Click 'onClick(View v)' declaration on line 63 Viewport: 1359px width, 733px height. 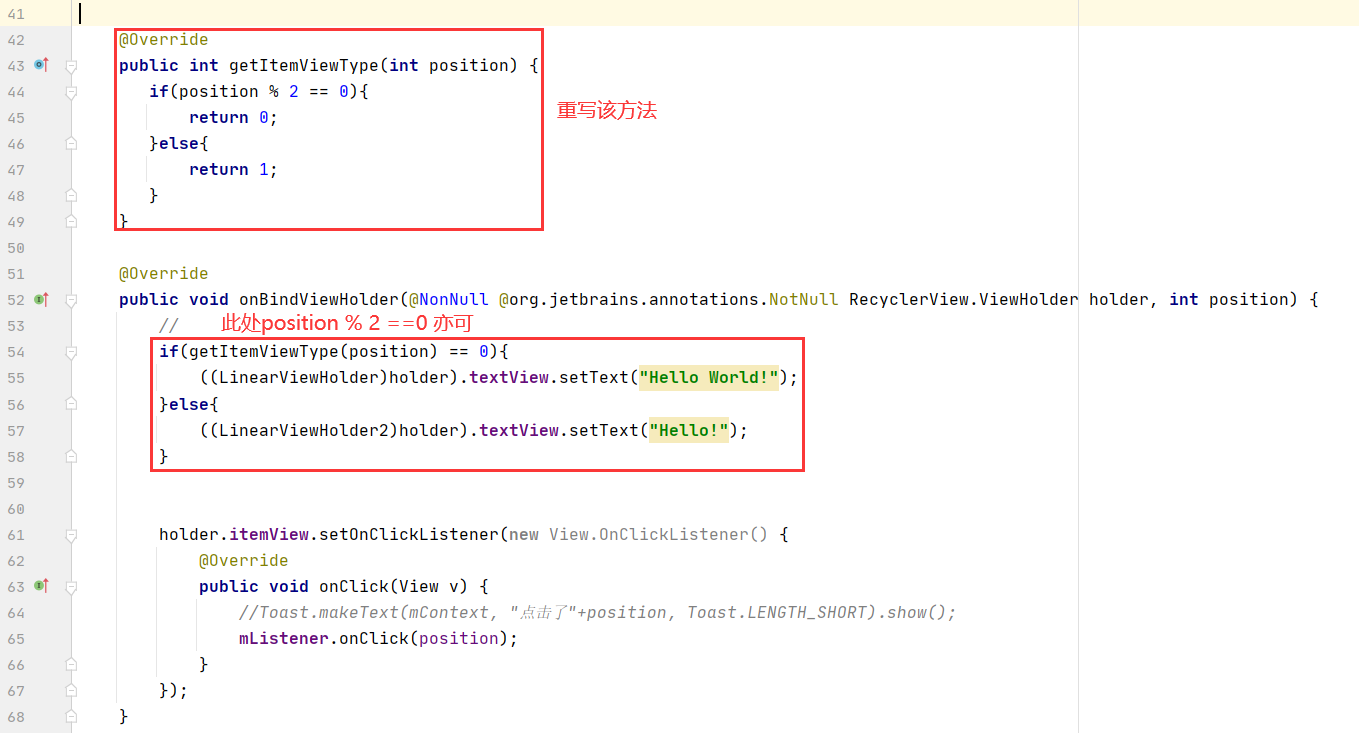[x=394, y=587]
